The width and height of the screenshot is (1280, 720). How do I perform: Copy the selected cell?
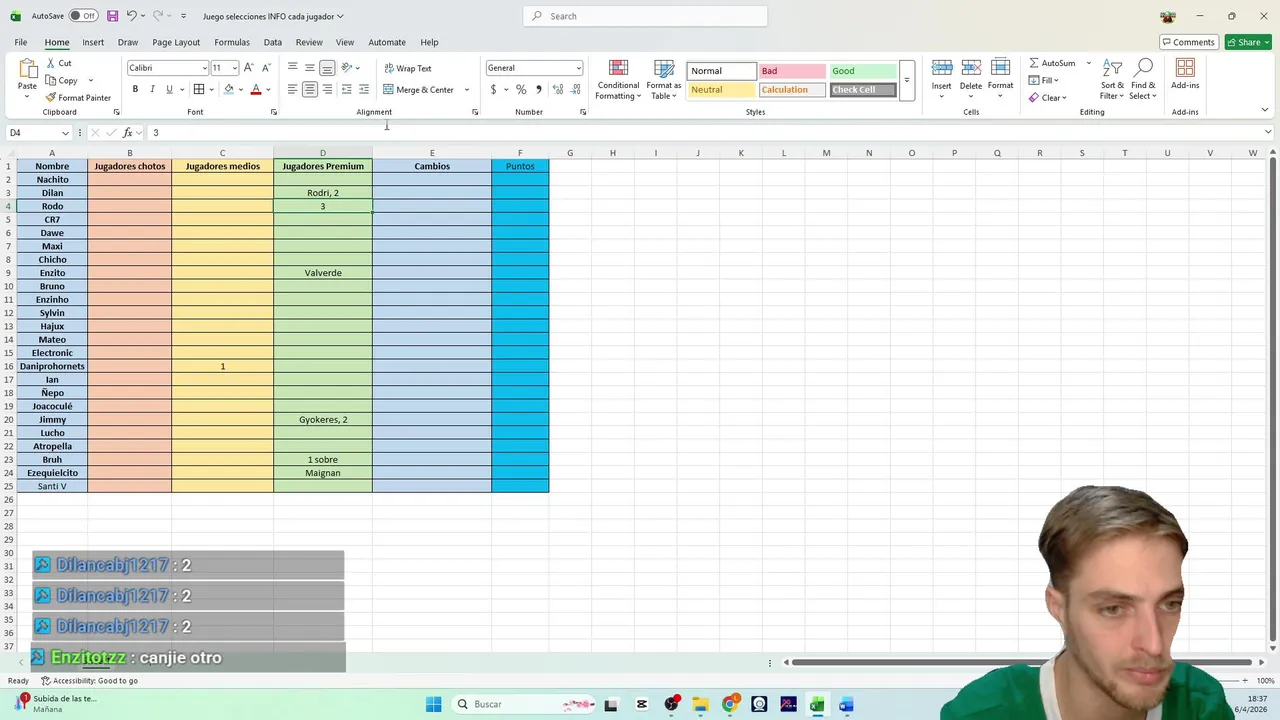61,80
